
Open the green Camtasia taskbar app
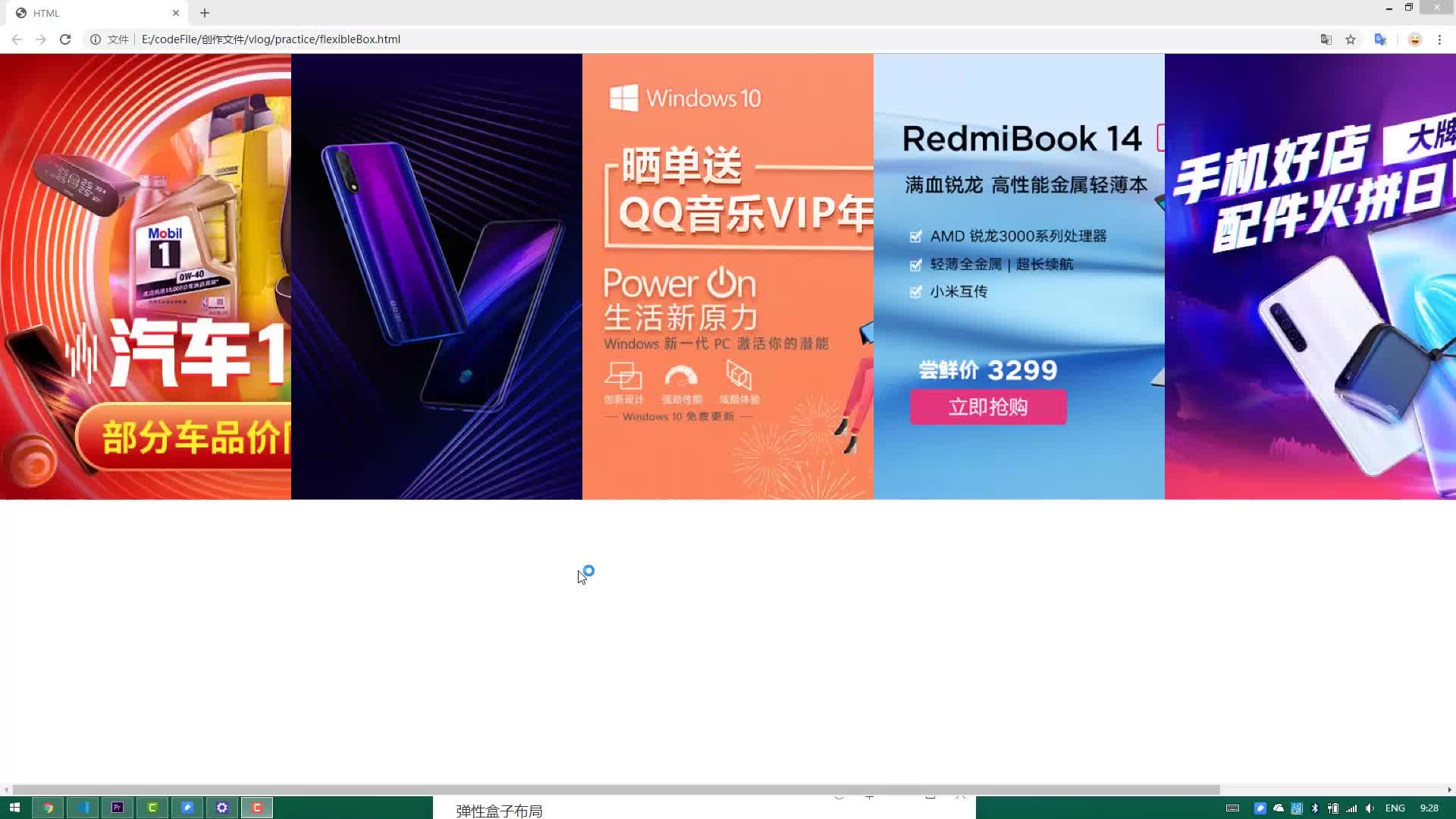(x=152, y=808)
